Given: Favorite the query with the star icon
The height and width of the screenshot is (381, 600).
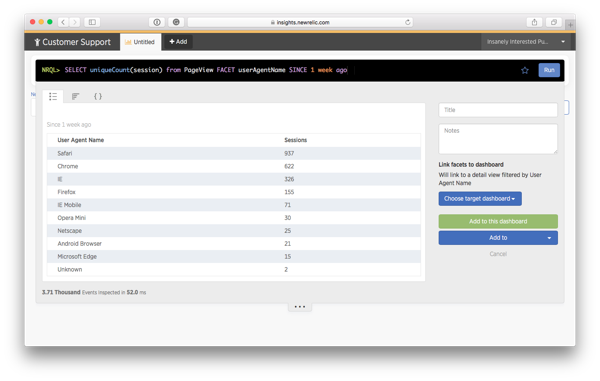Looking at the screenshot, I should pos(525,70).
